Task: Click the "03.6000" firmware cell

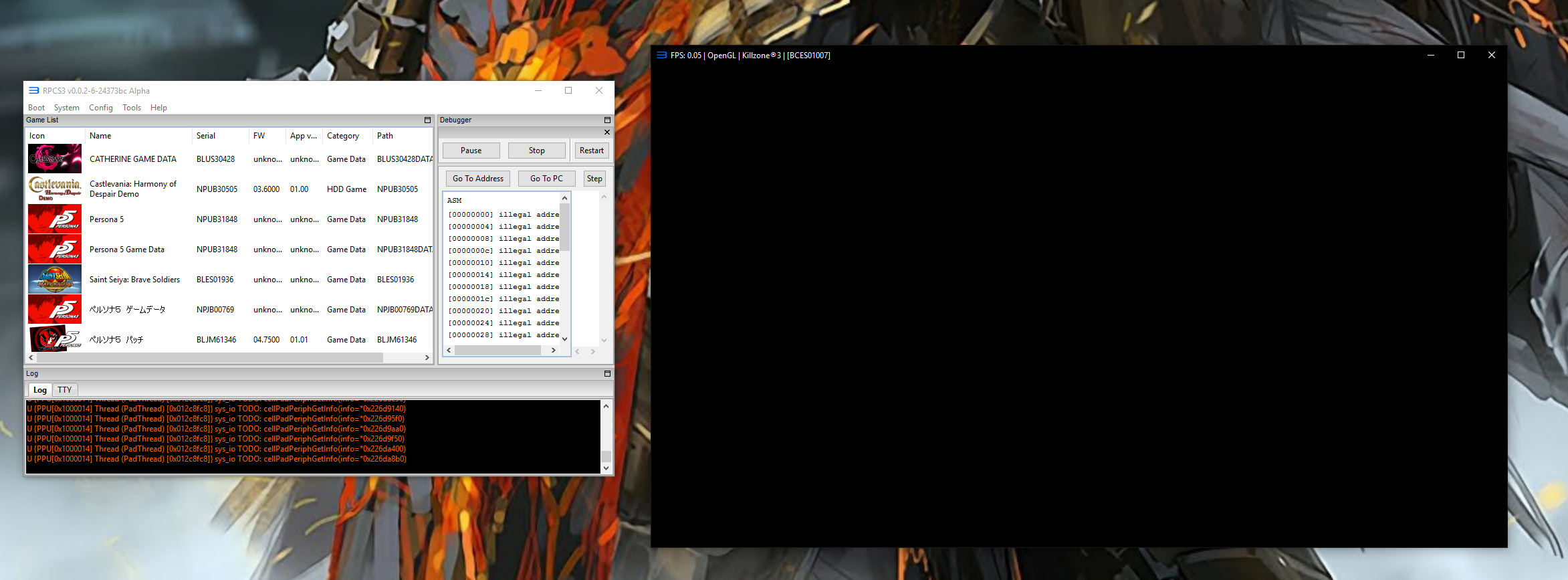Action: [266, 189]
